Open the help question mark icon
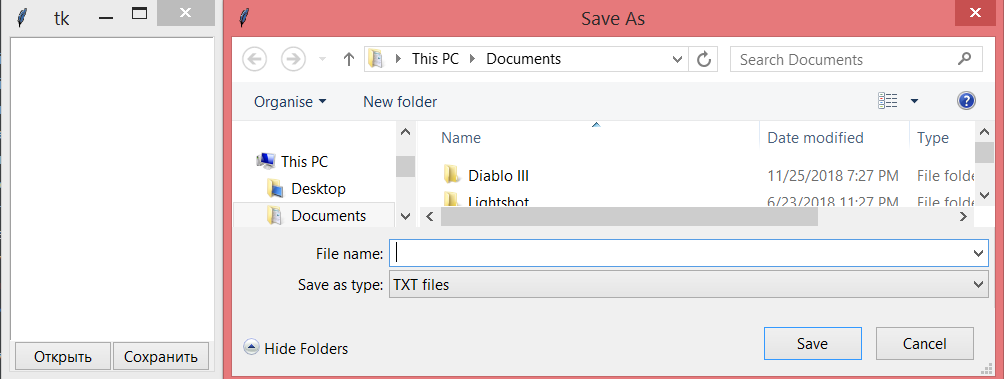The width and height of the screenshot is (1004, 379). point(966,101)
